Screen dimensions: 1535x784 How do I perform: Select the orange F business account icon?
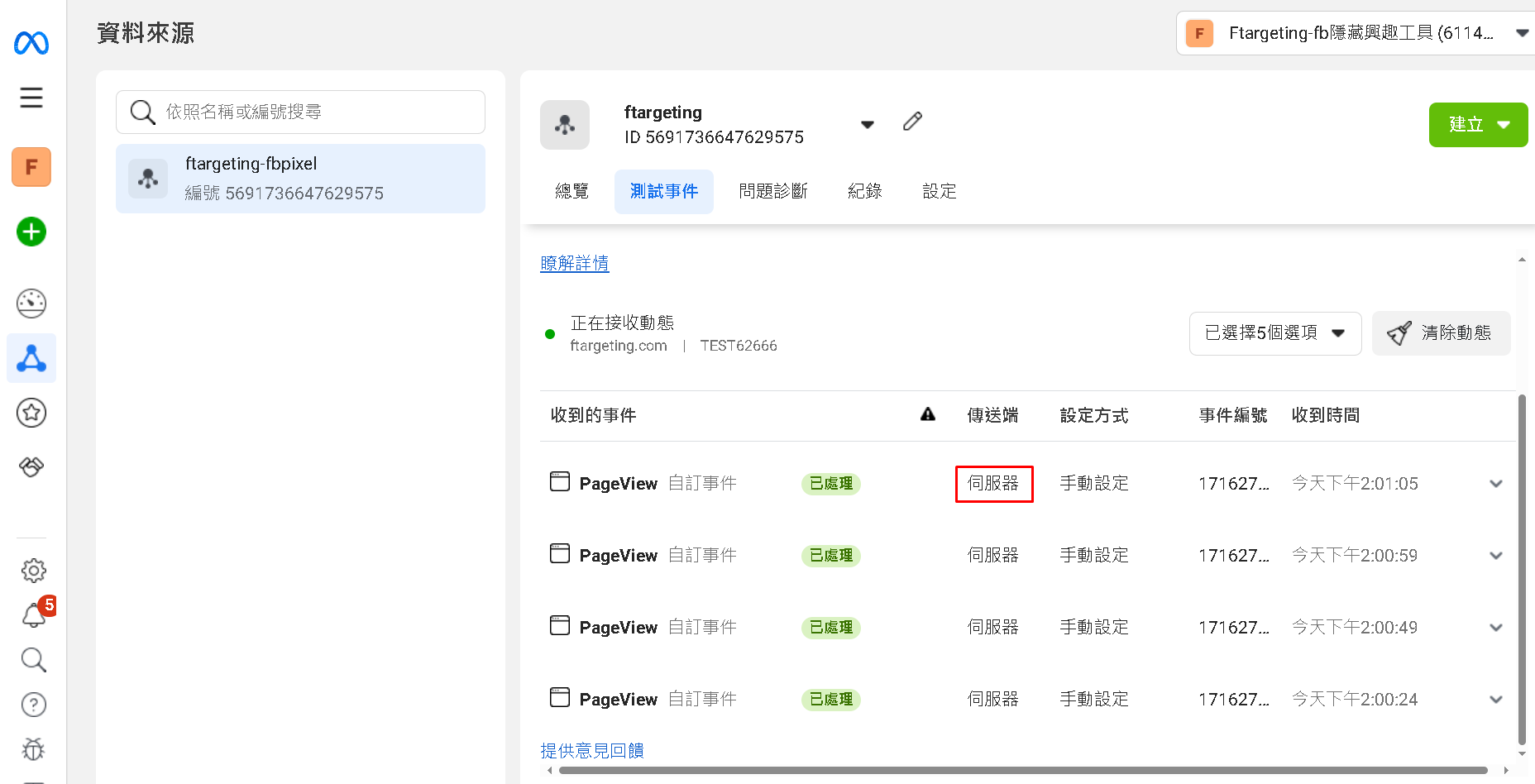(x=31, y=167)
